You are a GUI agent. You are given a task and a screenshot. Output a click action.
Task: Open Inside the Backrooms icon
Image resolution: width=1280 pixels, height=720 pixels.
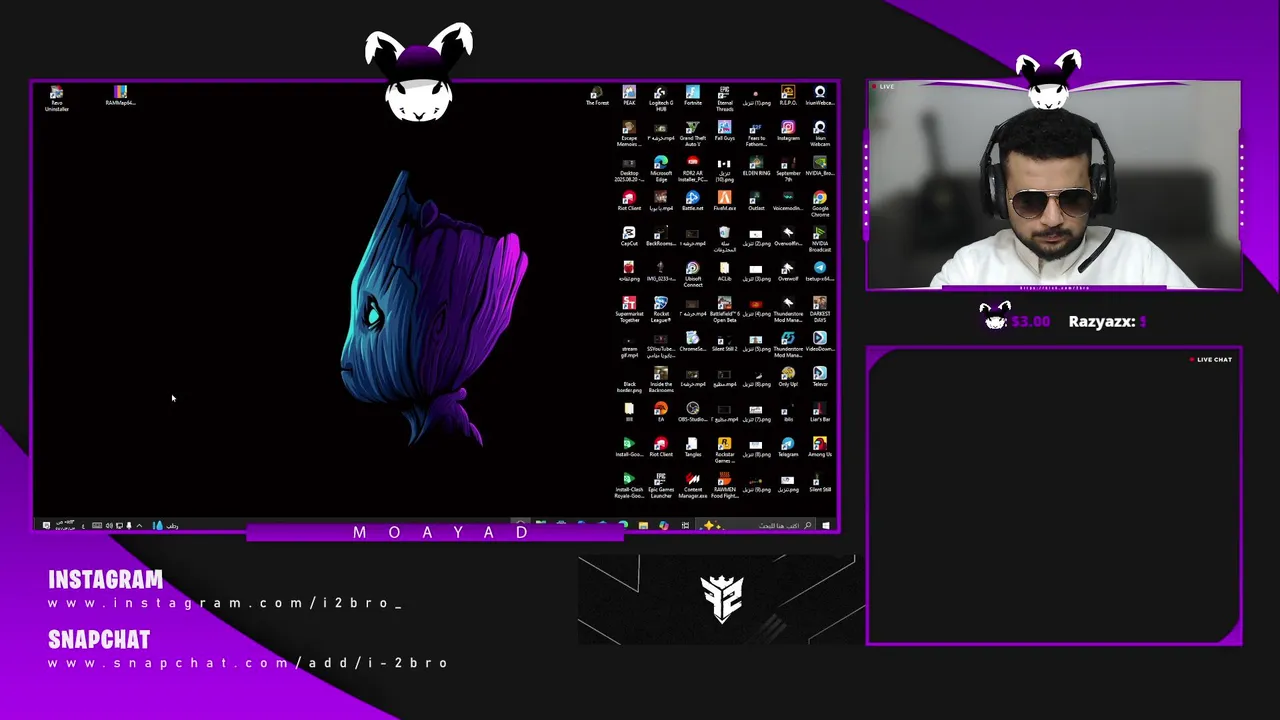click(660, 379)
